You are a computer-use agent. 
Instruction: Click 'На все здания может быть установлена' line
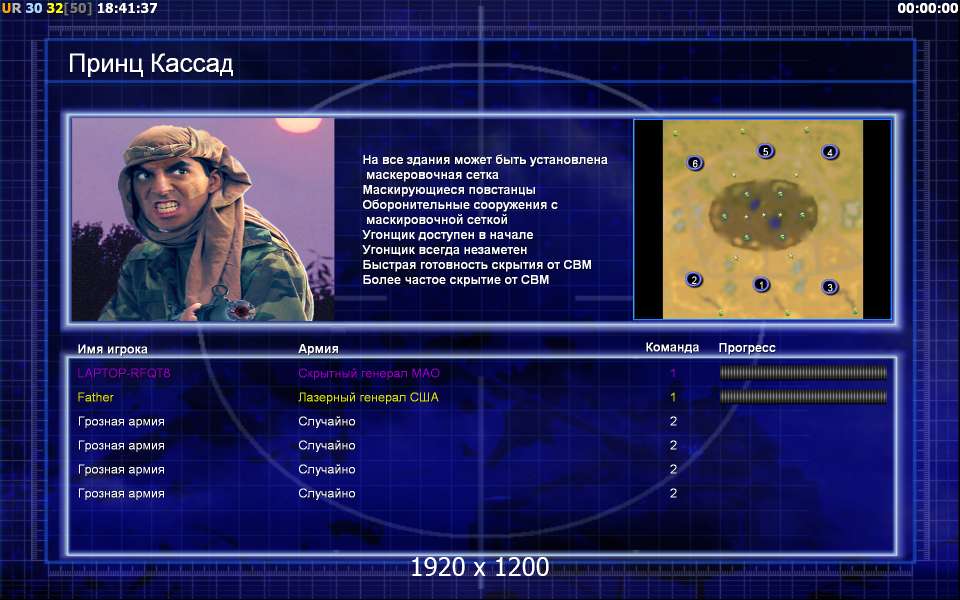(x=485, y=160)
